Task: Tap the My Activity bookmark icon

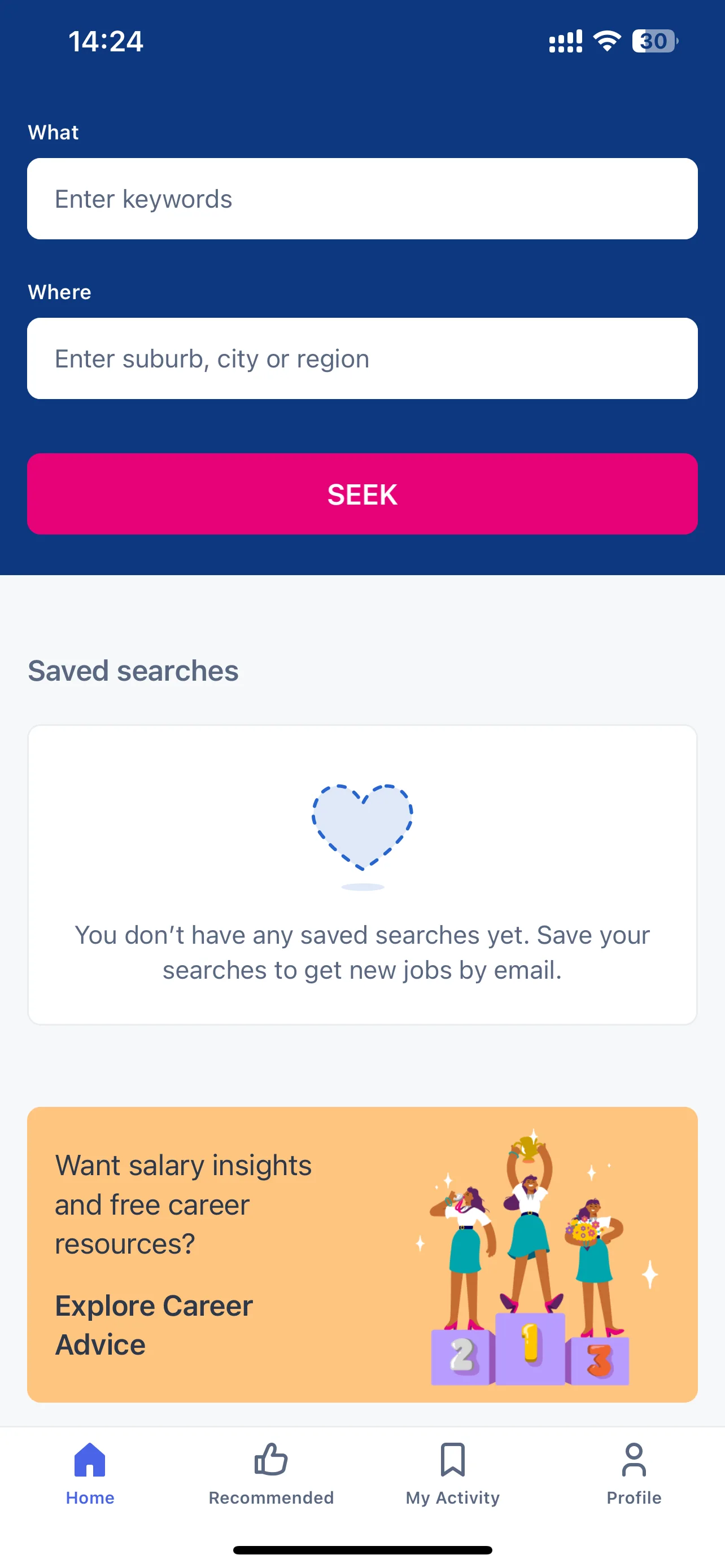Action: [x=452, y=1459]
